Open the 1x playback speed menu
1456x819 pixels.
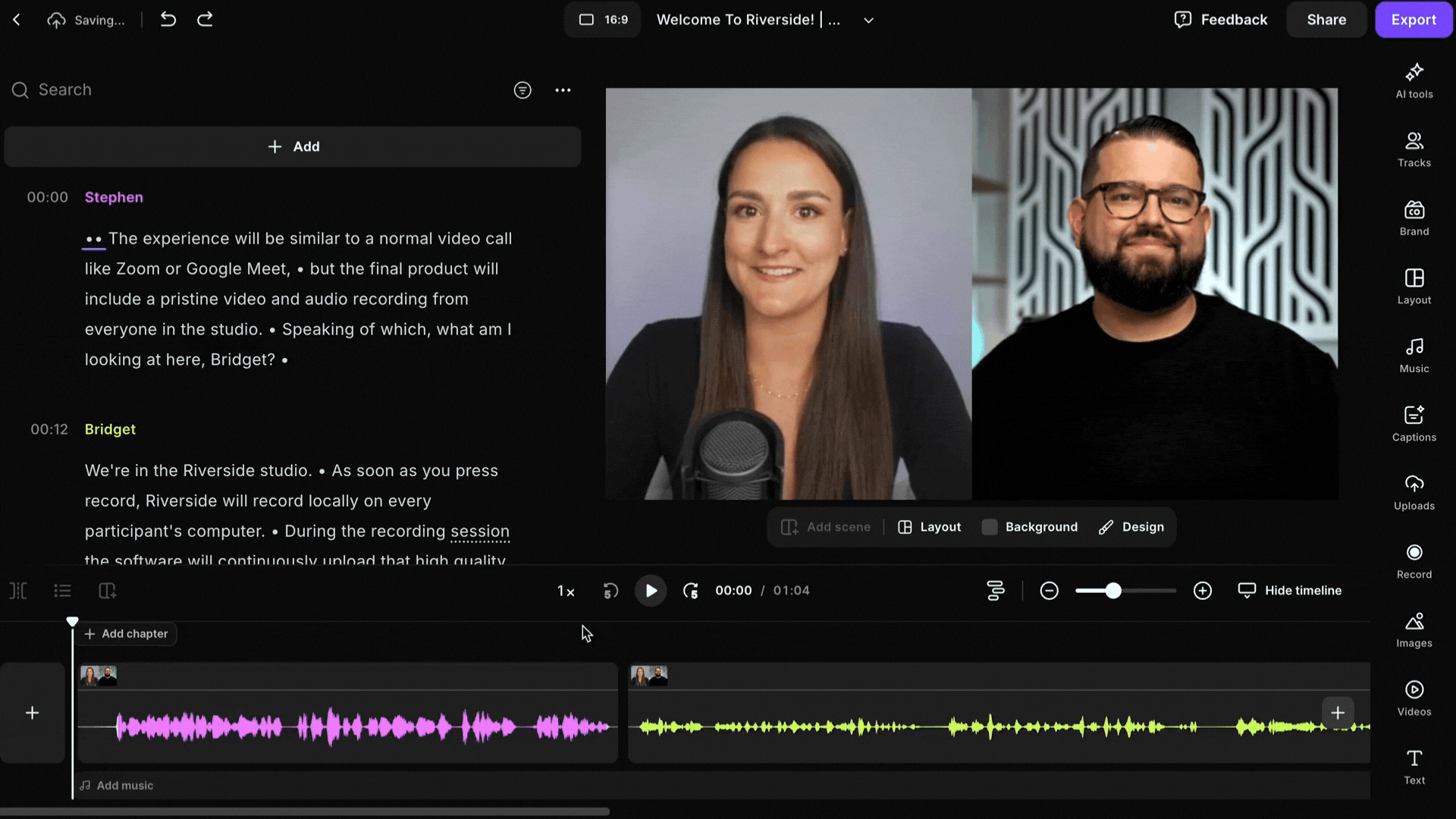pos(566,591)
